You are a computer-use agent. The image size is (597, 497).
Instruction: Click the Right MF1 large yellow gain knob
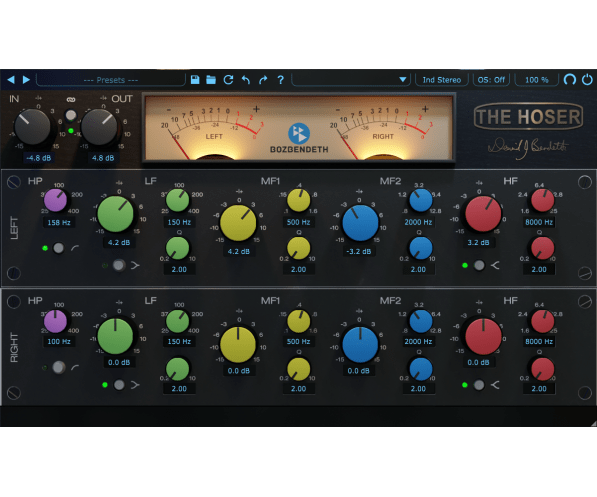click(x=238, y=344)
